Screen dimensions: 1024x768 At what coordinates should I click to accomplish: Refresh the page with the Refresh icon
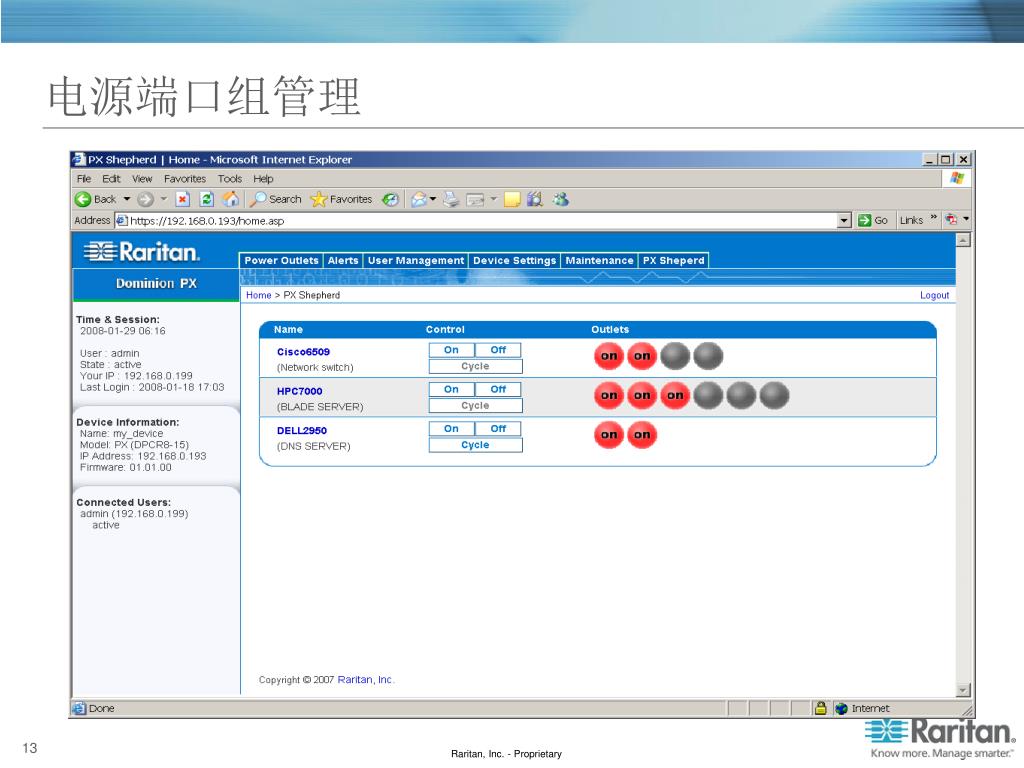click(x=206, y=199)
